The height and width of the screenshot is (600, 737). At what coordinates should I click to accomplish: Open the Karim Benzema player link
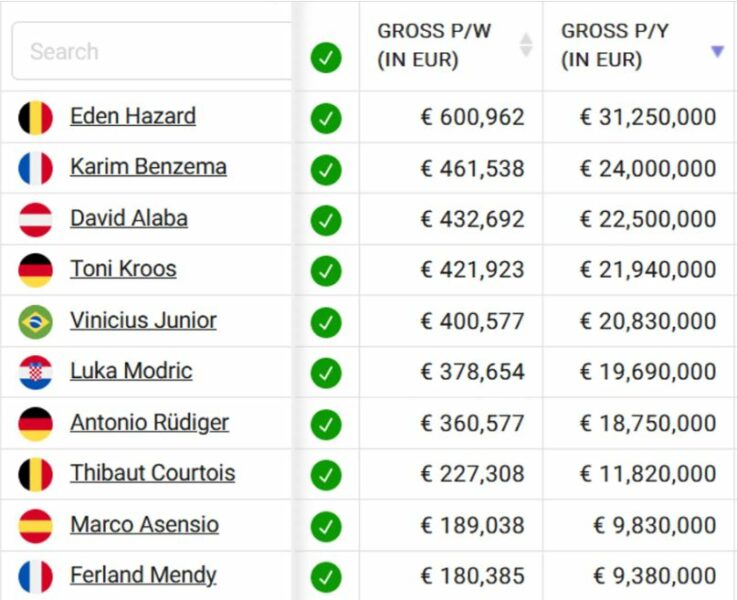pyautogui.click(x=148, y=167)
